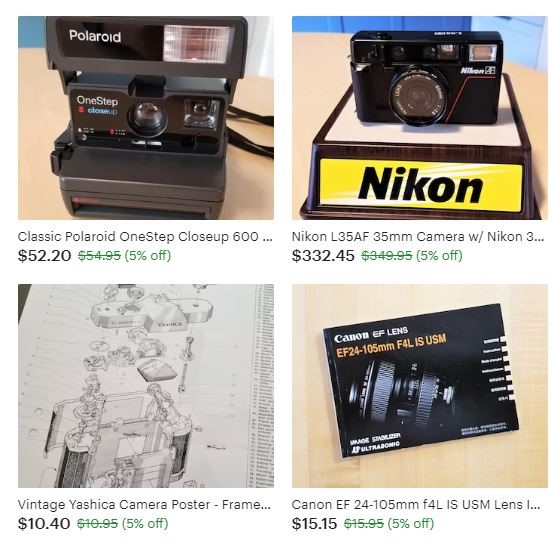
Task: View the Canon EF lens manual image
Action: pyautogui.click(x=420, y=386)
